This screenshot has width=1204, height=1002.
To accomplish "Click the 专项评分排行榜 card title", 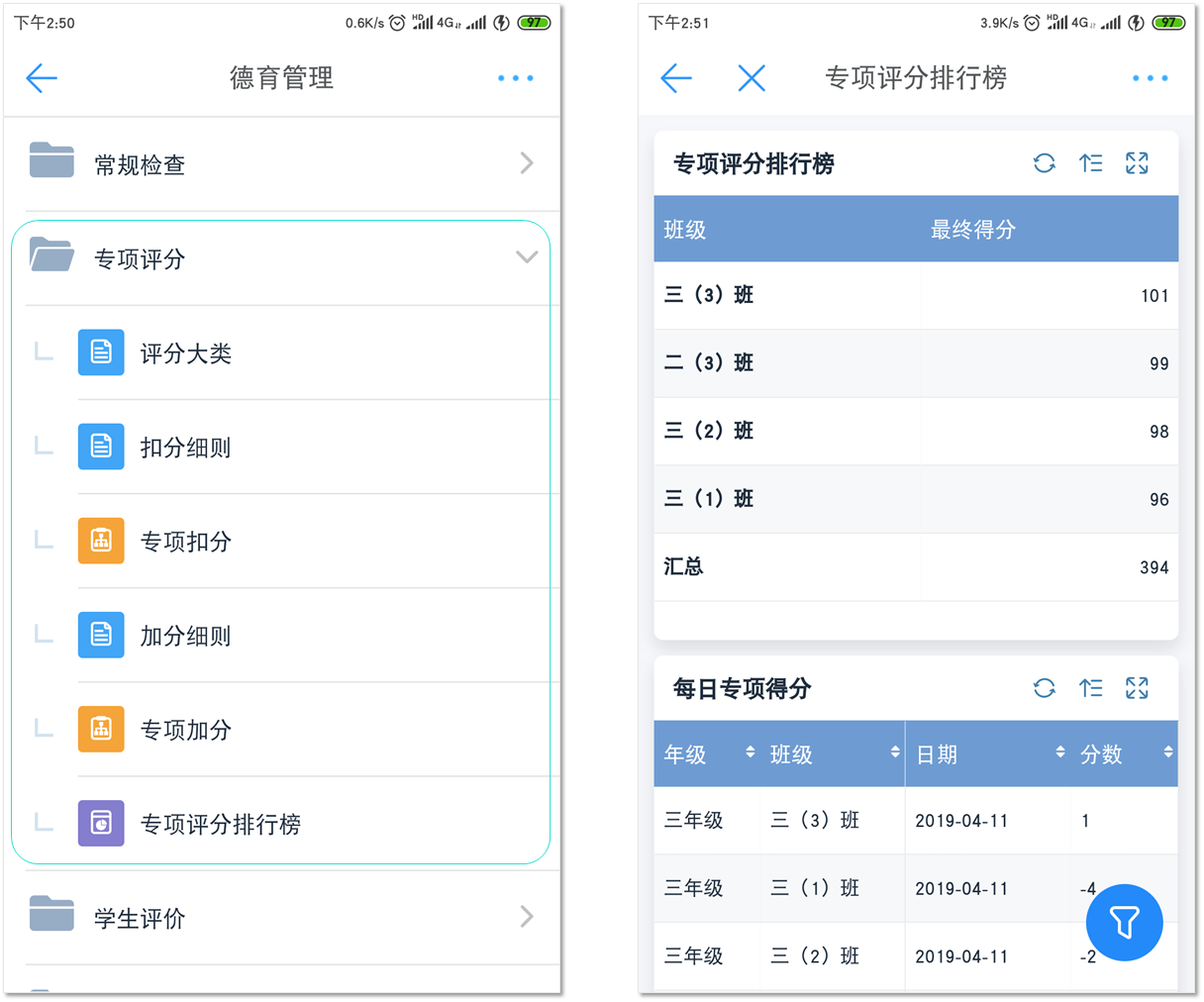I will point(753,163).
